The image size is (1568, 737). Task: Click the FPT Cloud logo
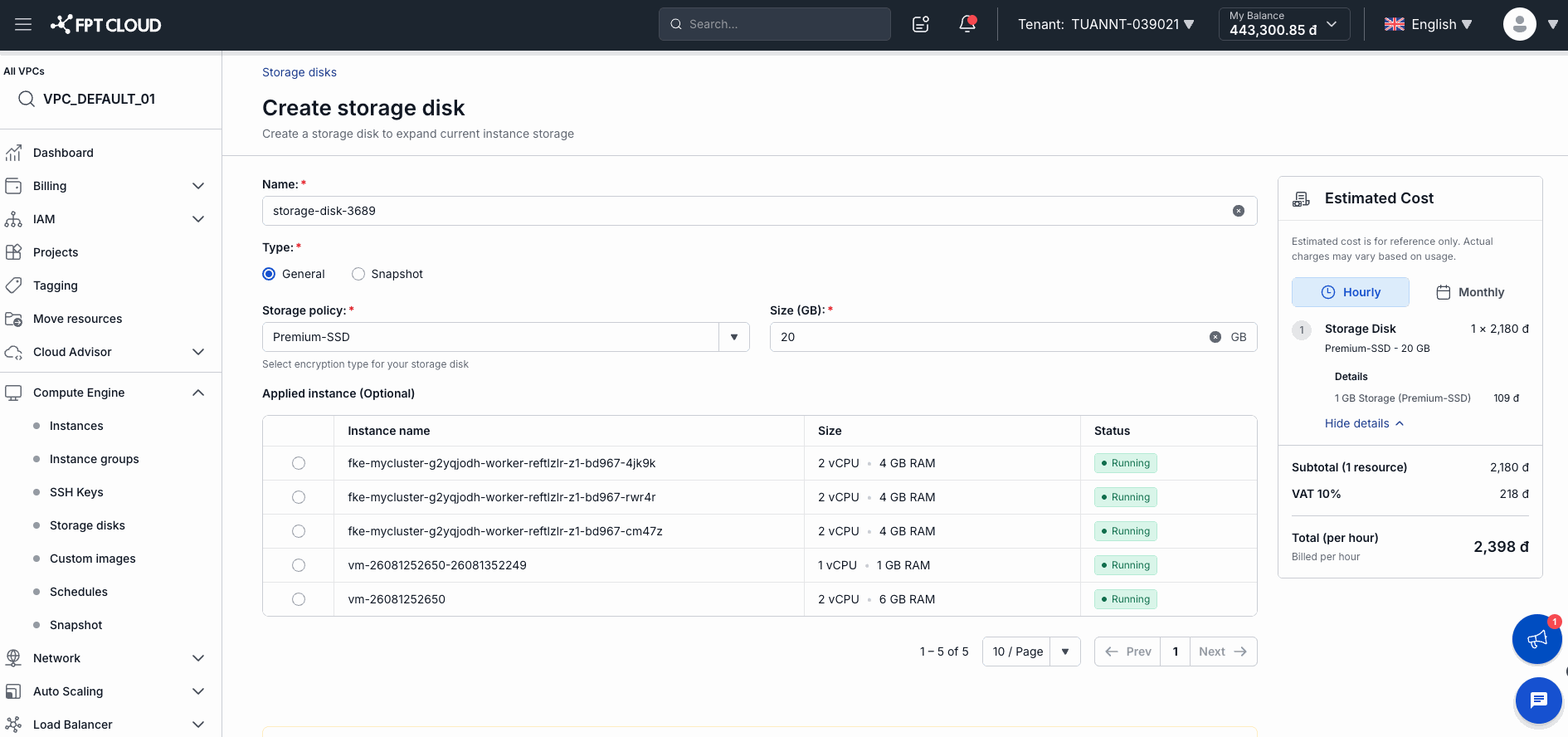tap(105, 24)
